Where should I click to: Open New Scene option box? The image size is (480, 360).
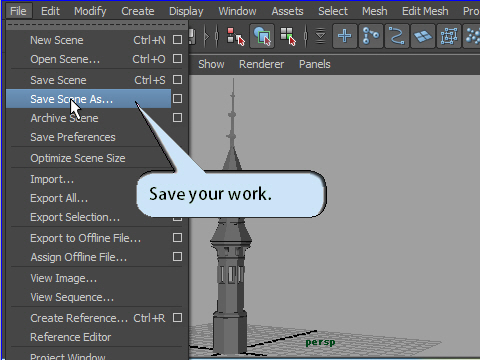tap(177, 40)
